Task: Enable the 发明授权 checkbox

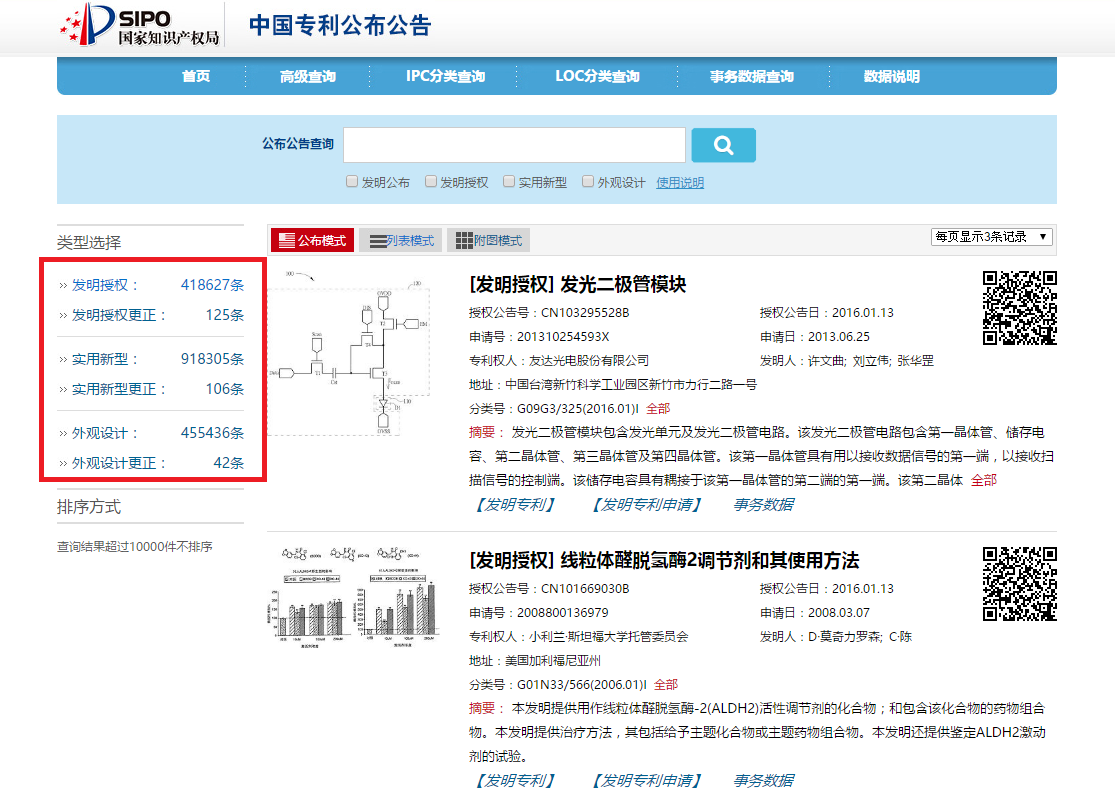Action: [431, 182]
